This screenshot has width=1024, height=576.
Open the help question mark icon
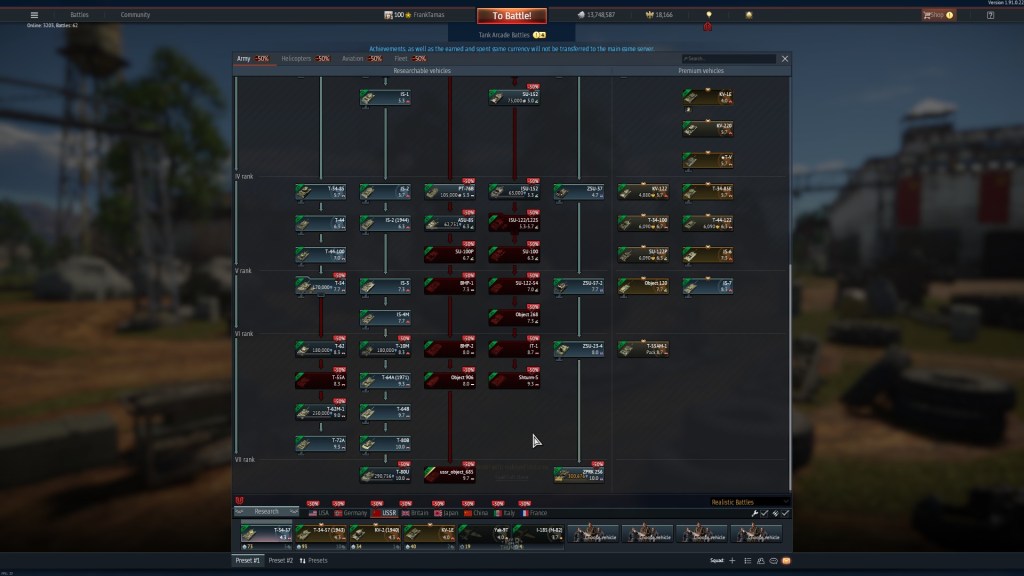point(988,15)
